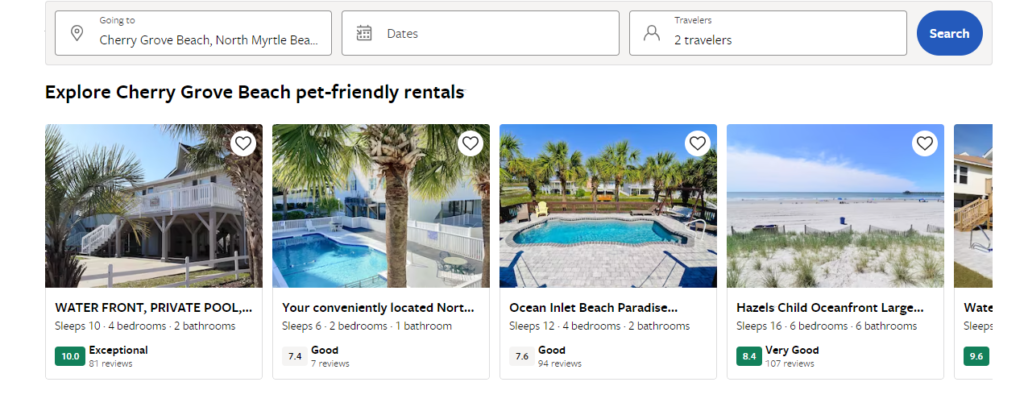Open WATER FRONT, PRIVATE POOL listing title
The image size is (1024, 407).
tap(153, 308)
